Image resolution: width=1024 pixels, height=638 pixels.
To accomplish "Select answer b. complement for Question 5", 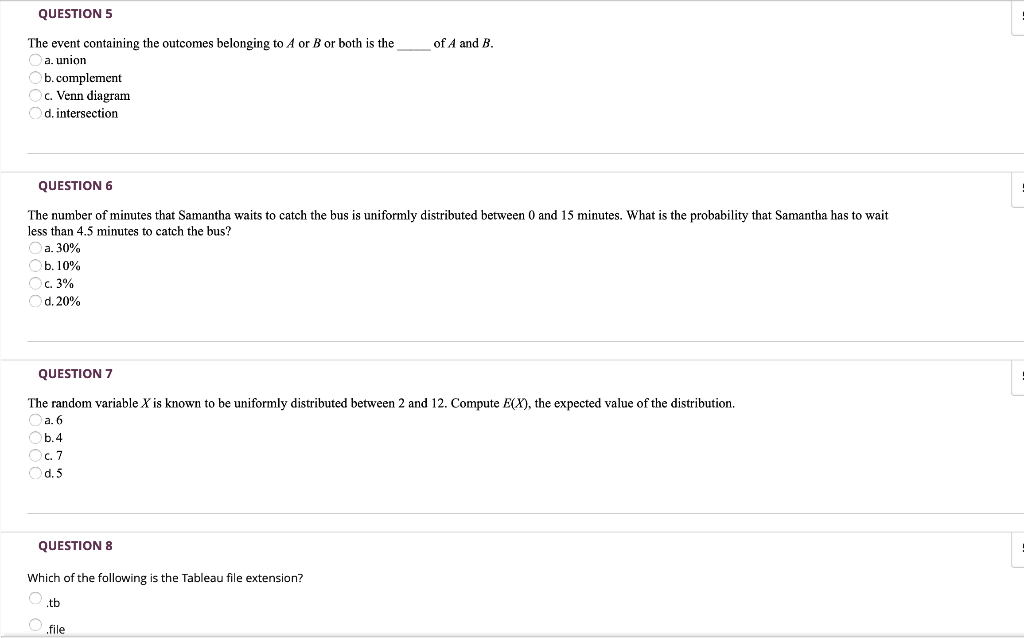I will point(34,78).
